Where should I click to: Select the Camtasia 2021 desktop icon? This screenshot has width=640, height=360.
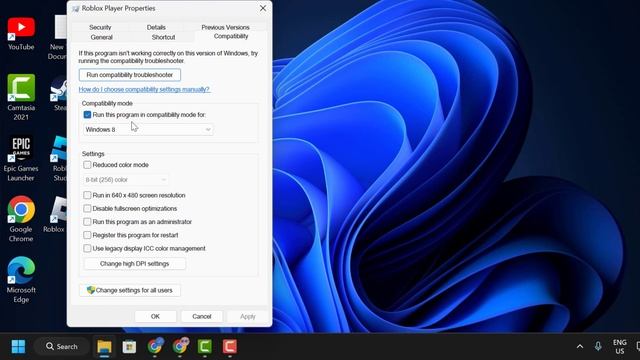click(21, 97)
